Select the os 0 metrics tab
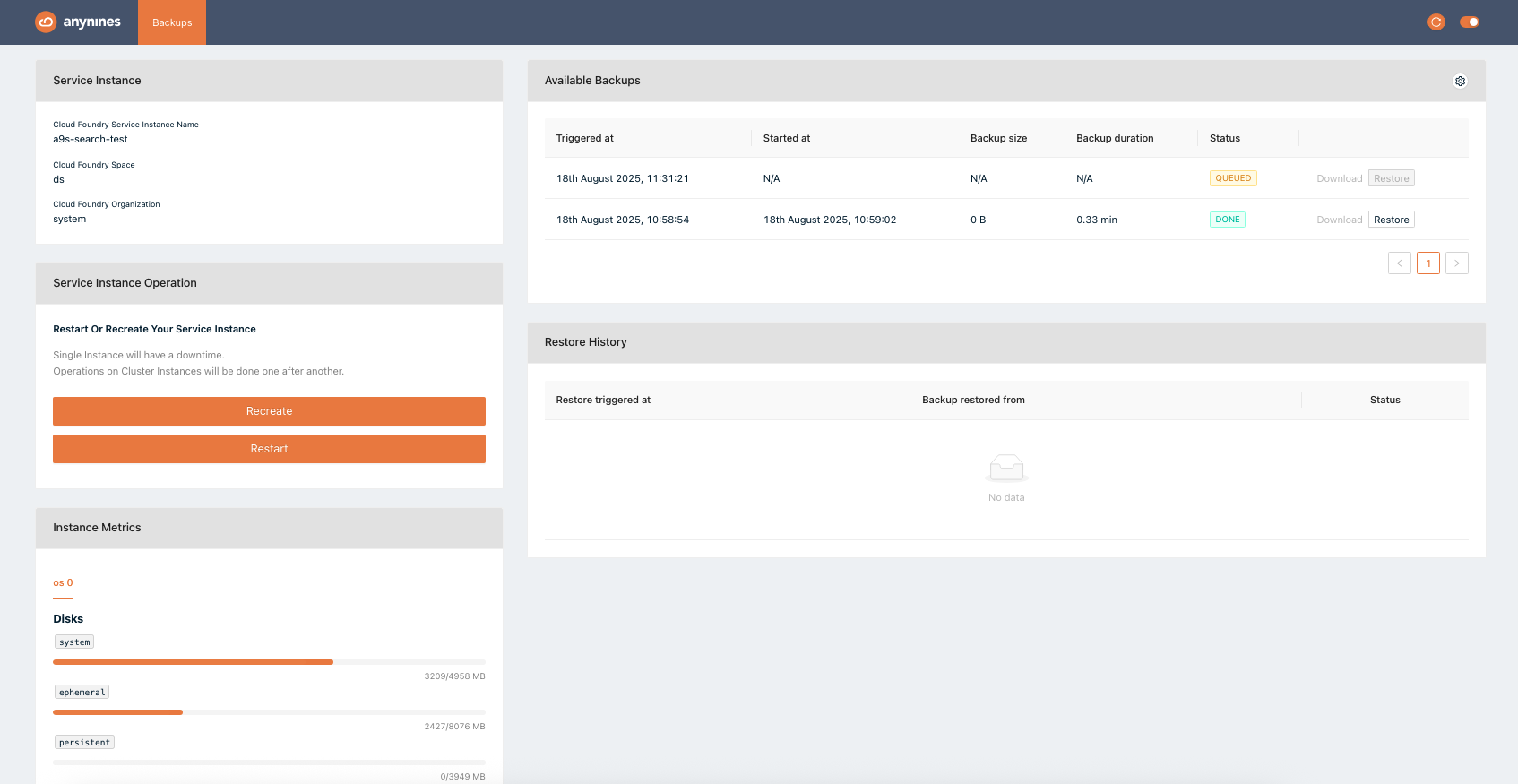Screen dimensions: 1518x784 (x=63, y=582)
